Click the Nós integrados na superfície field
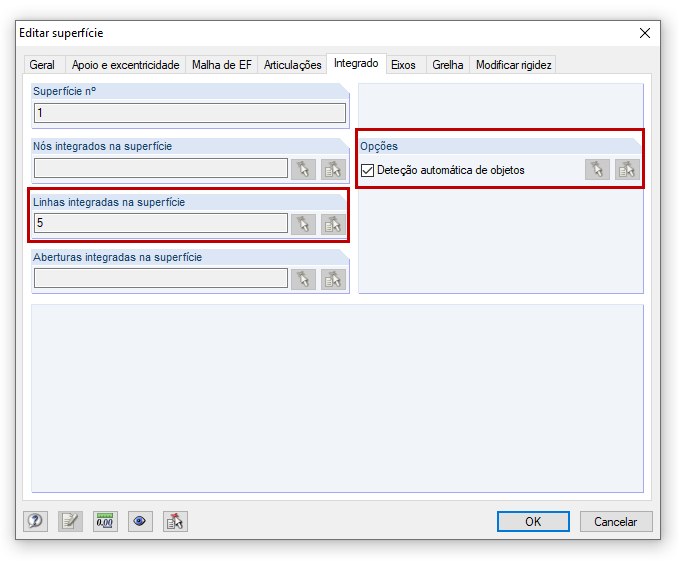678x565 pixels. 161,168
